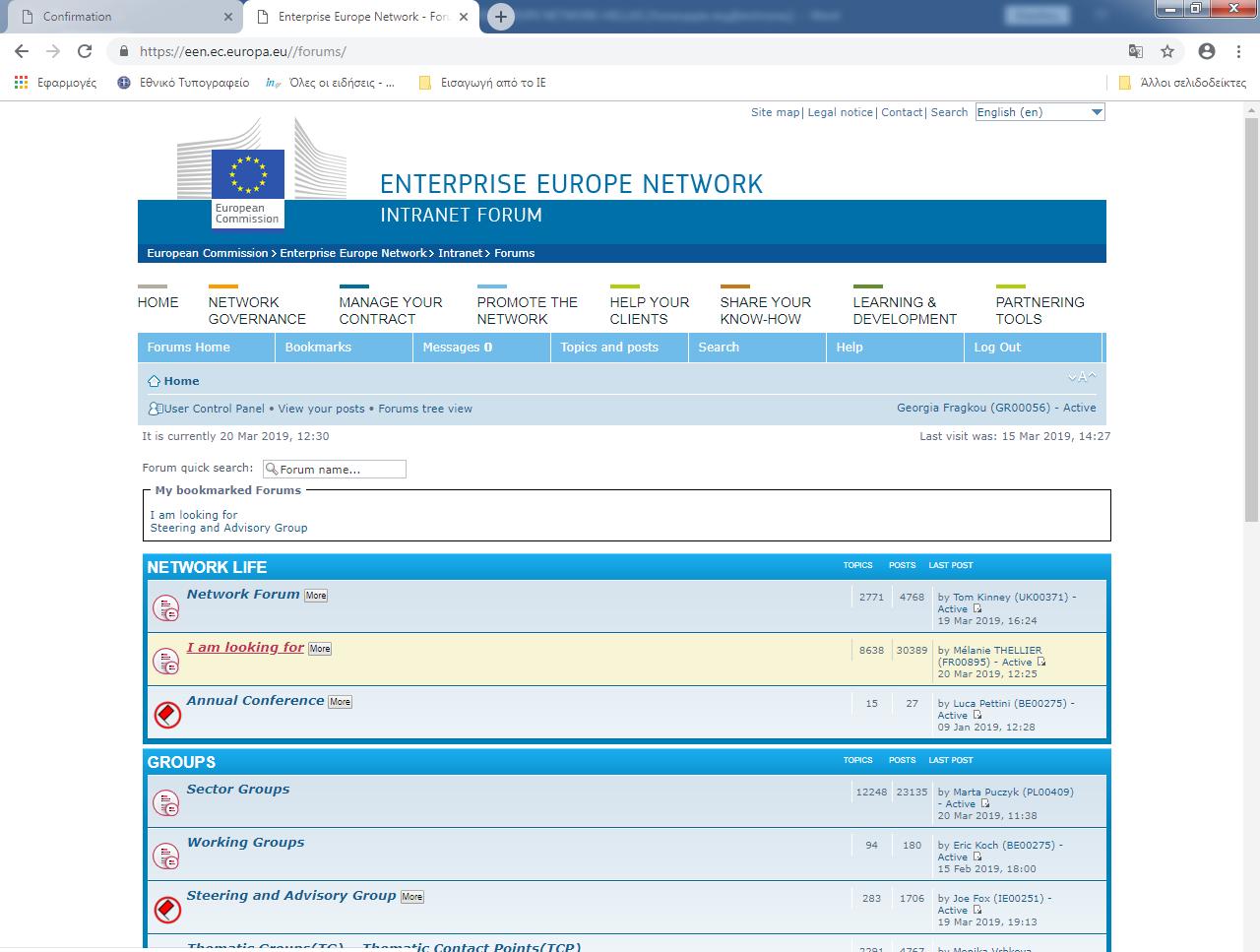This screenshot has width=1260, height=952.
Task: View latest post icon in Sector Groups row
Action: [x=985, y=803]
